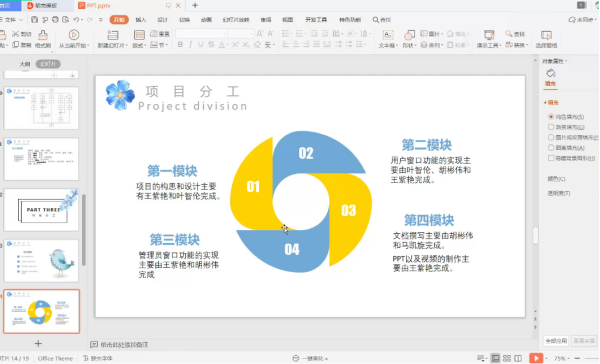
Task: Click the Print Preview icon
Action: pos(66,20)
